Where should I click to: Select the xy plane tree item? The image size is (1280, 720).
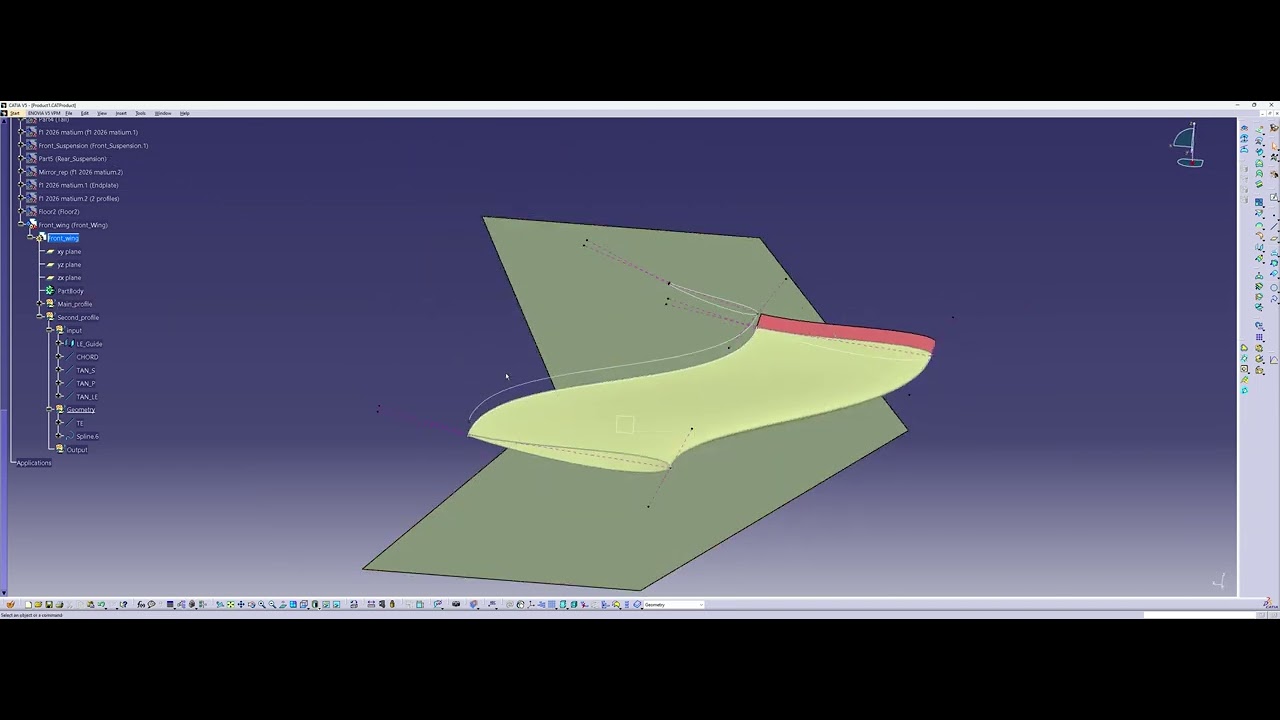tap(69, 251)
